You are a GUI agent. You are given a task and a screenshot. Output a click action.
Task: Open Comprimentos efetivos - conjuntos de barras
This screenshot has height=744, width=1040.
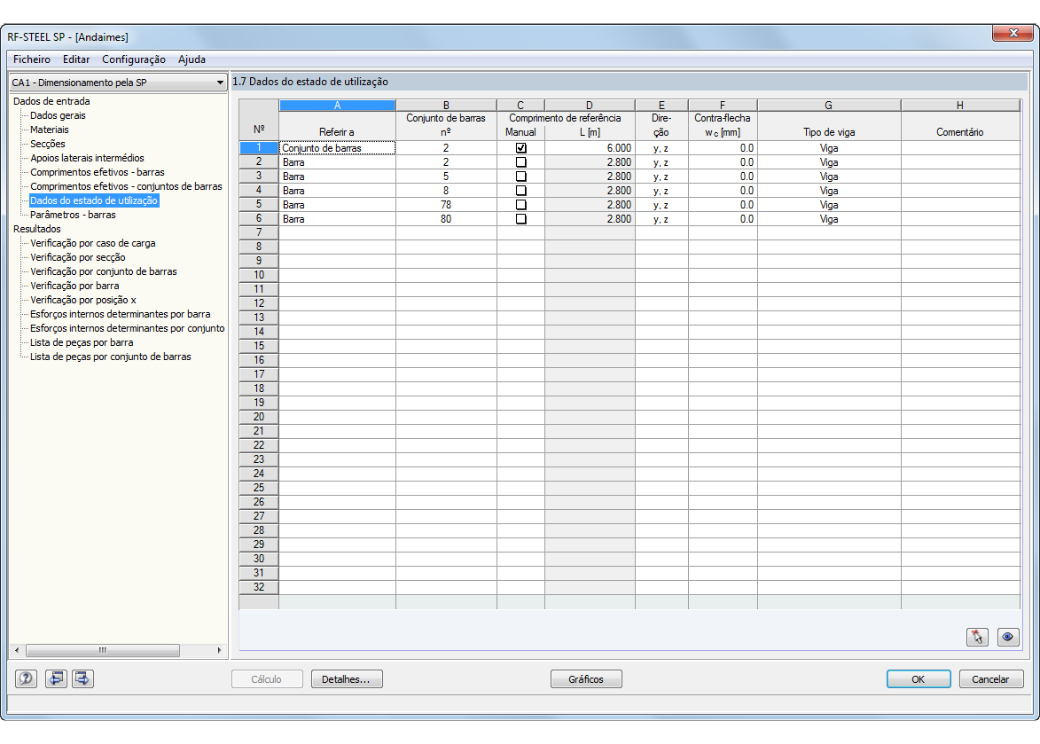(x=126, y=186)
